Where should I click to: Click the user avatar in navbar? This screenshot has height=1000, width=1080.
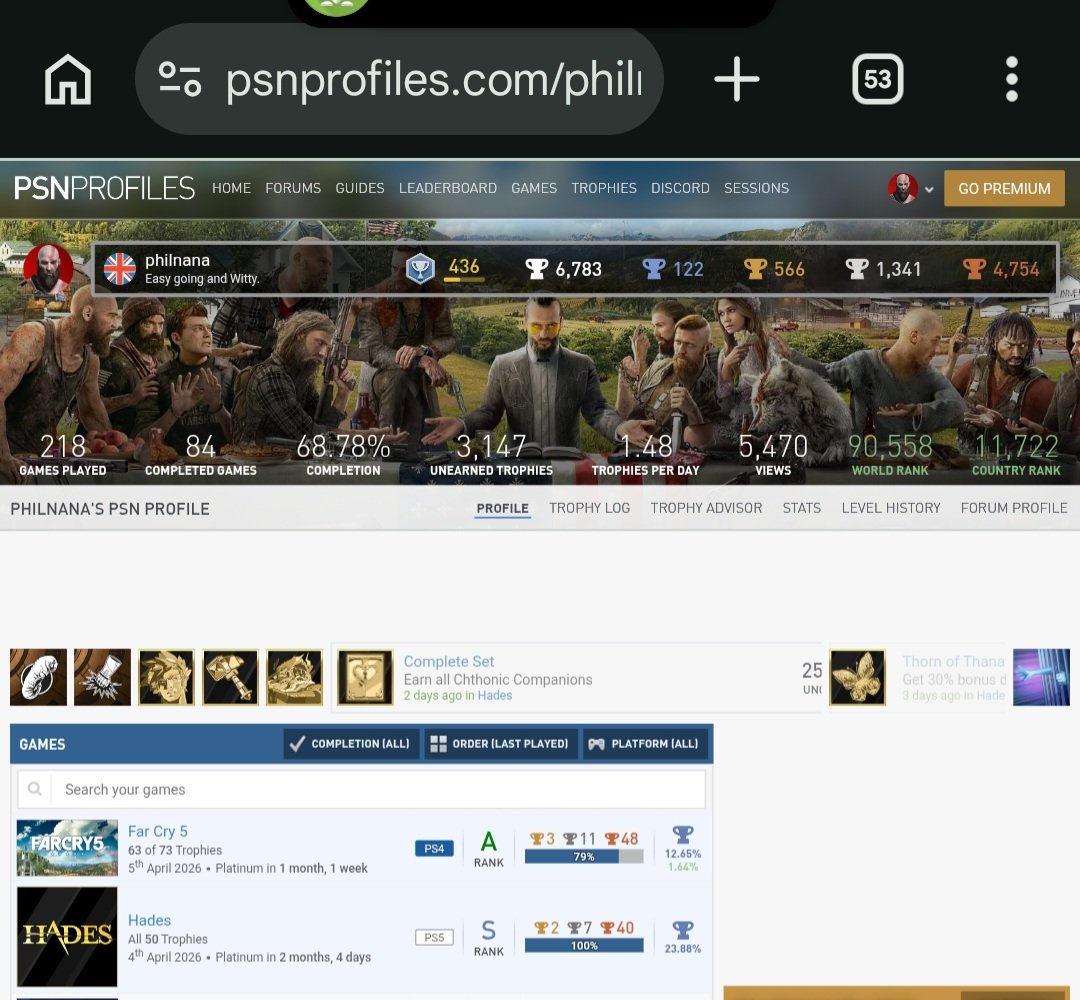[903, 188]
